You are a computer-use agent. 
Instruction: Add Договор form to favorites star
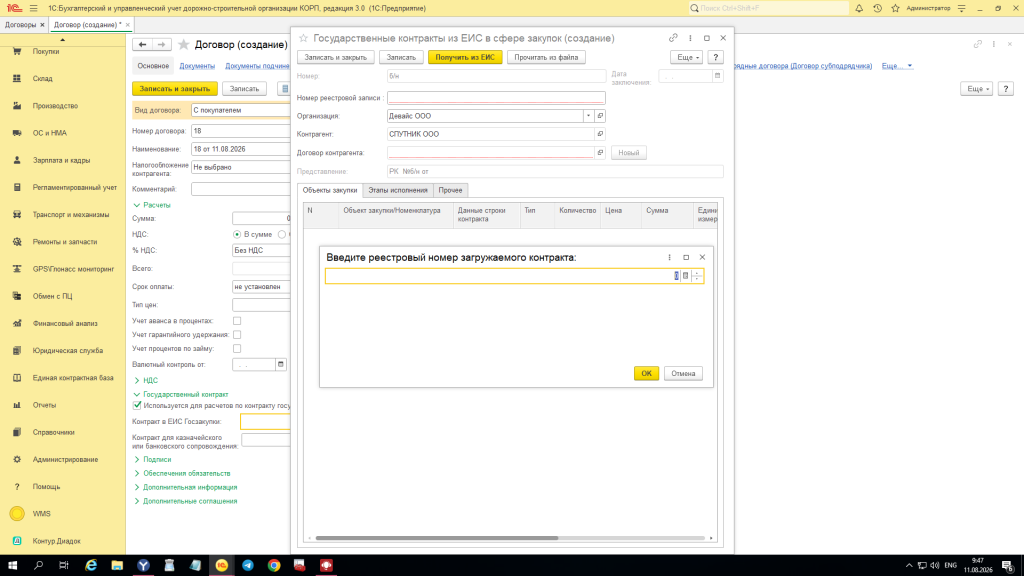[184, 44]
